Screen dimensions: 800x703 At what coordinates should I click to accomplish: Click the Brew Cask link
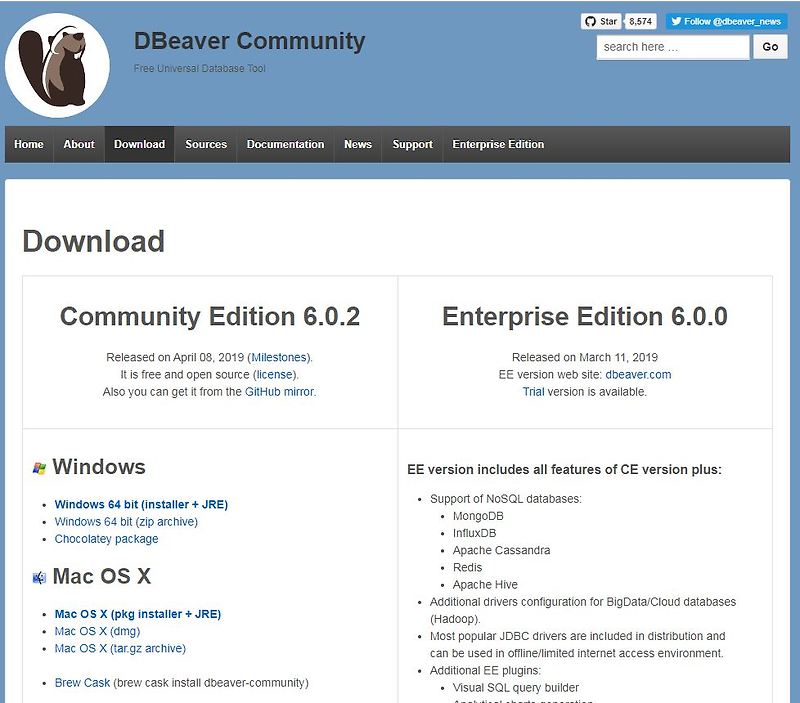click(82, 683)
